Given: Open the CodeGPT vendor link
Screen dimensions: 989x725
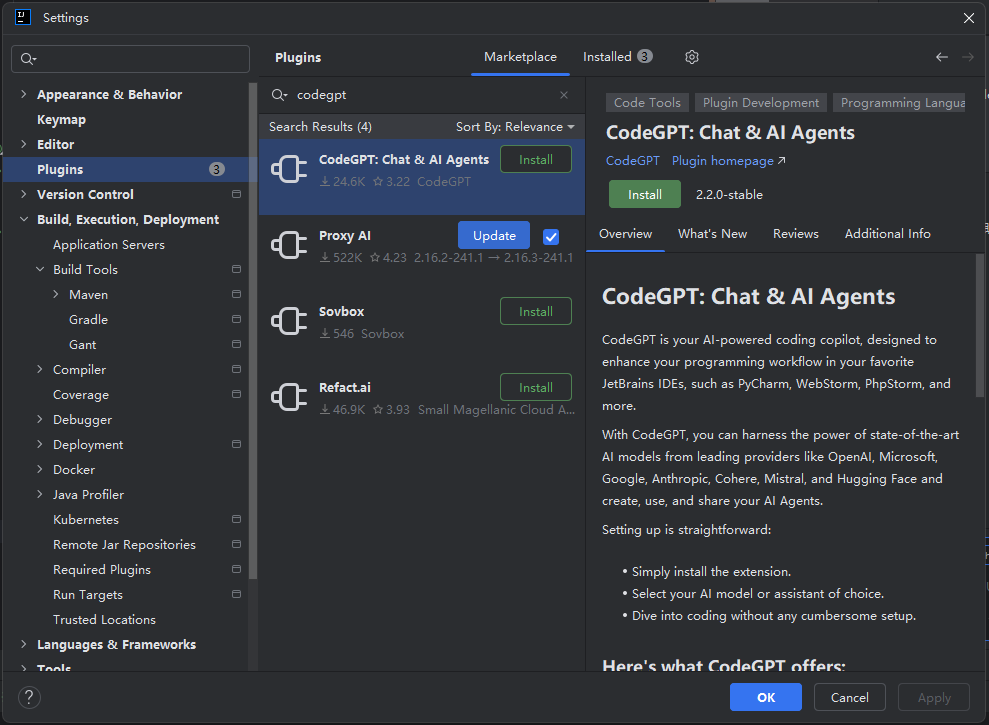Looking at the screenshot, I should pyautogui.click(x=633, y=161).
